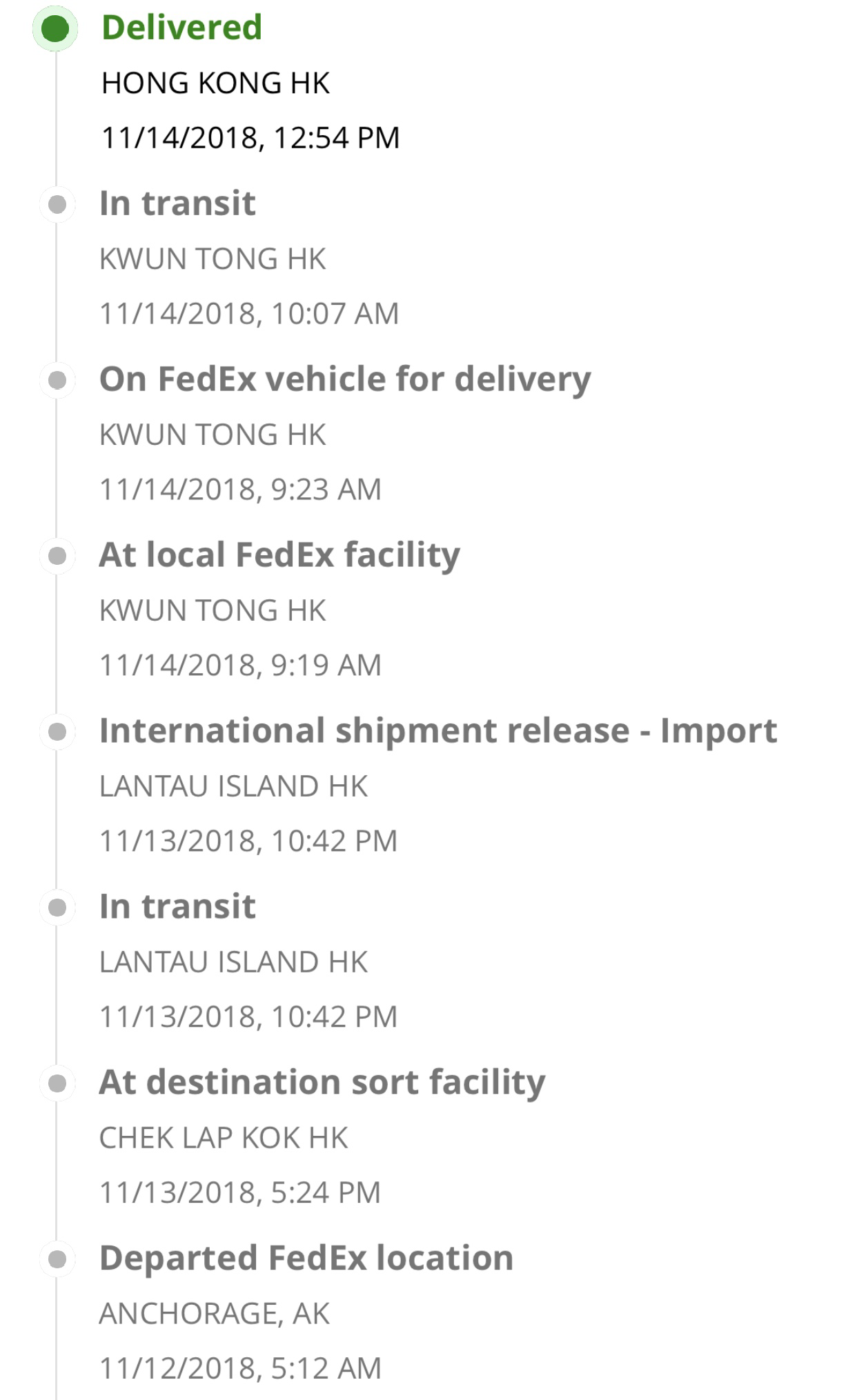
Task: Click the 11/12/2018, 5:12 AM timestamp
Action: click(x=240, y=1368)
